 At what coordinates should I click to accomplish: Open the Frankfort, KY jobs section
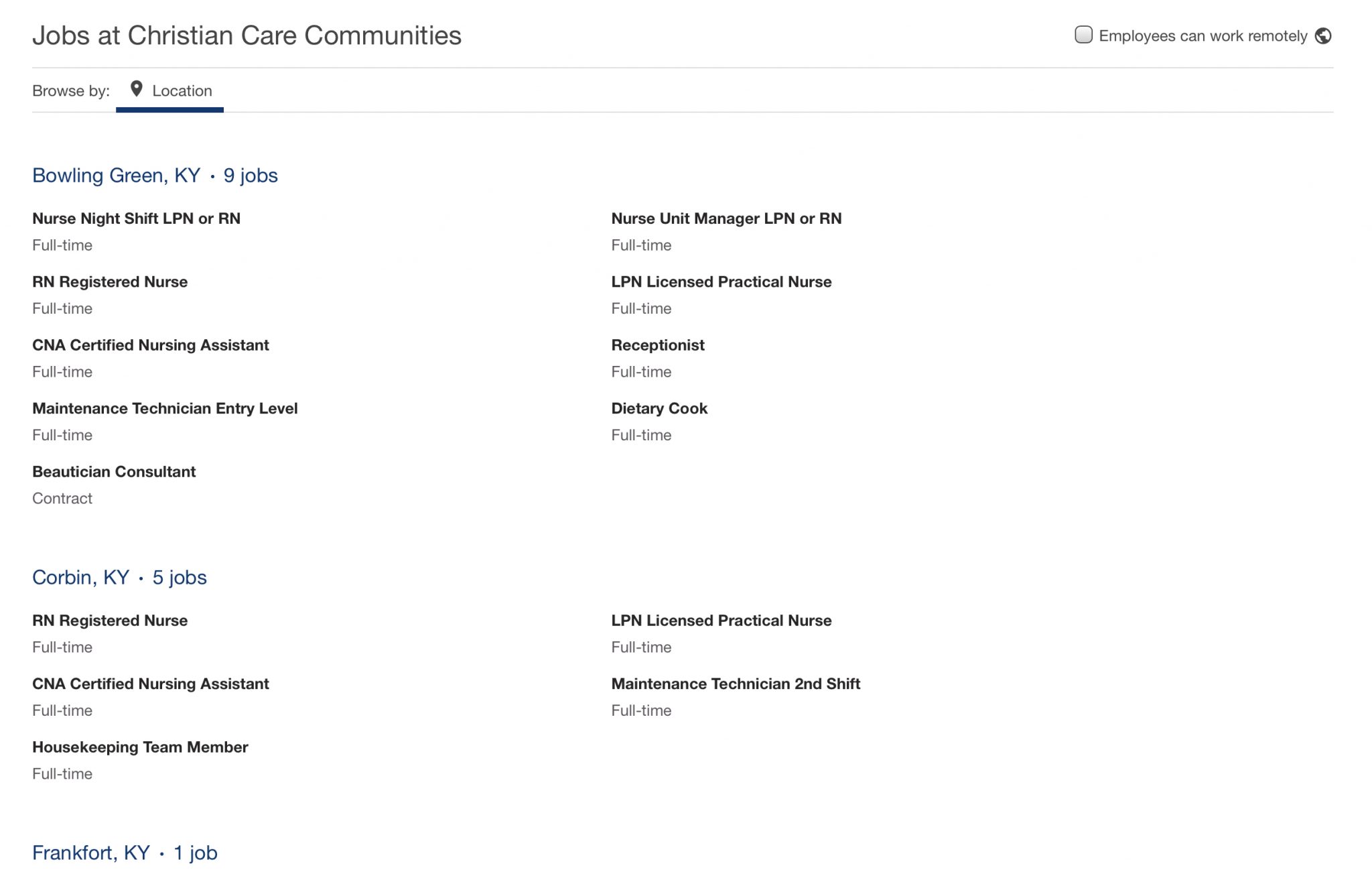(x=125, y=853)
